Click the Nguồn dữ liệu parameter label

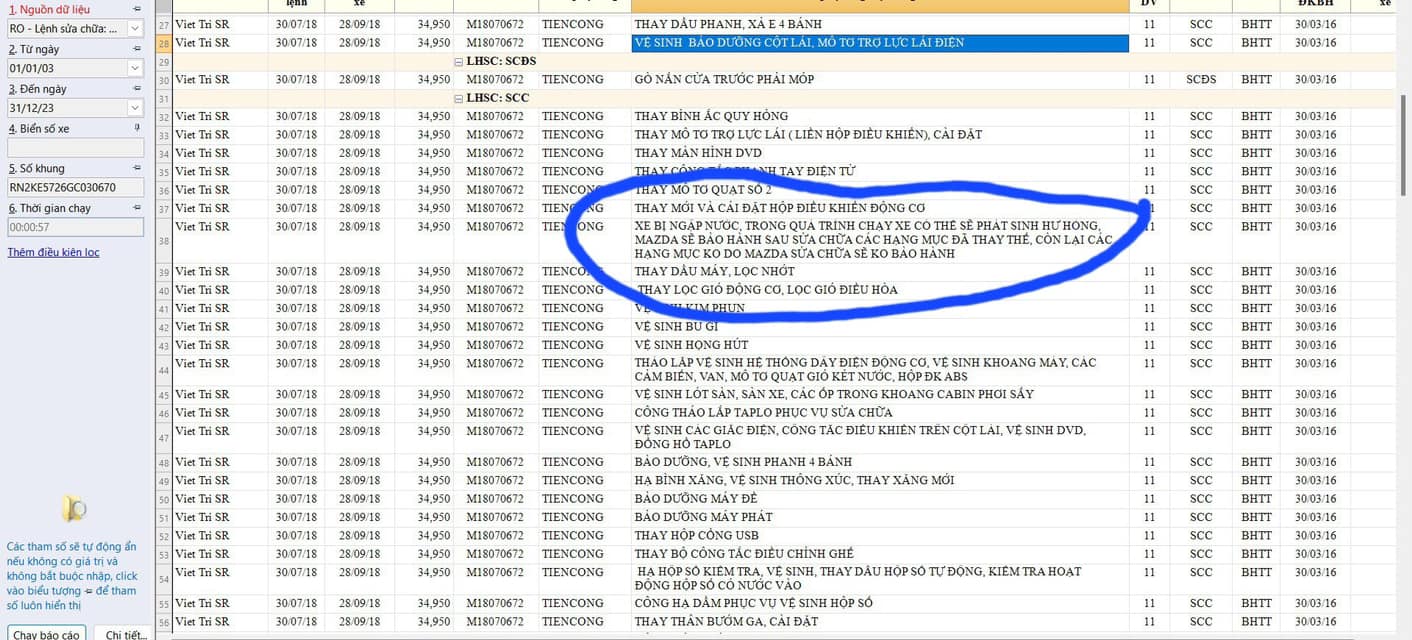[x=50, y=9]
